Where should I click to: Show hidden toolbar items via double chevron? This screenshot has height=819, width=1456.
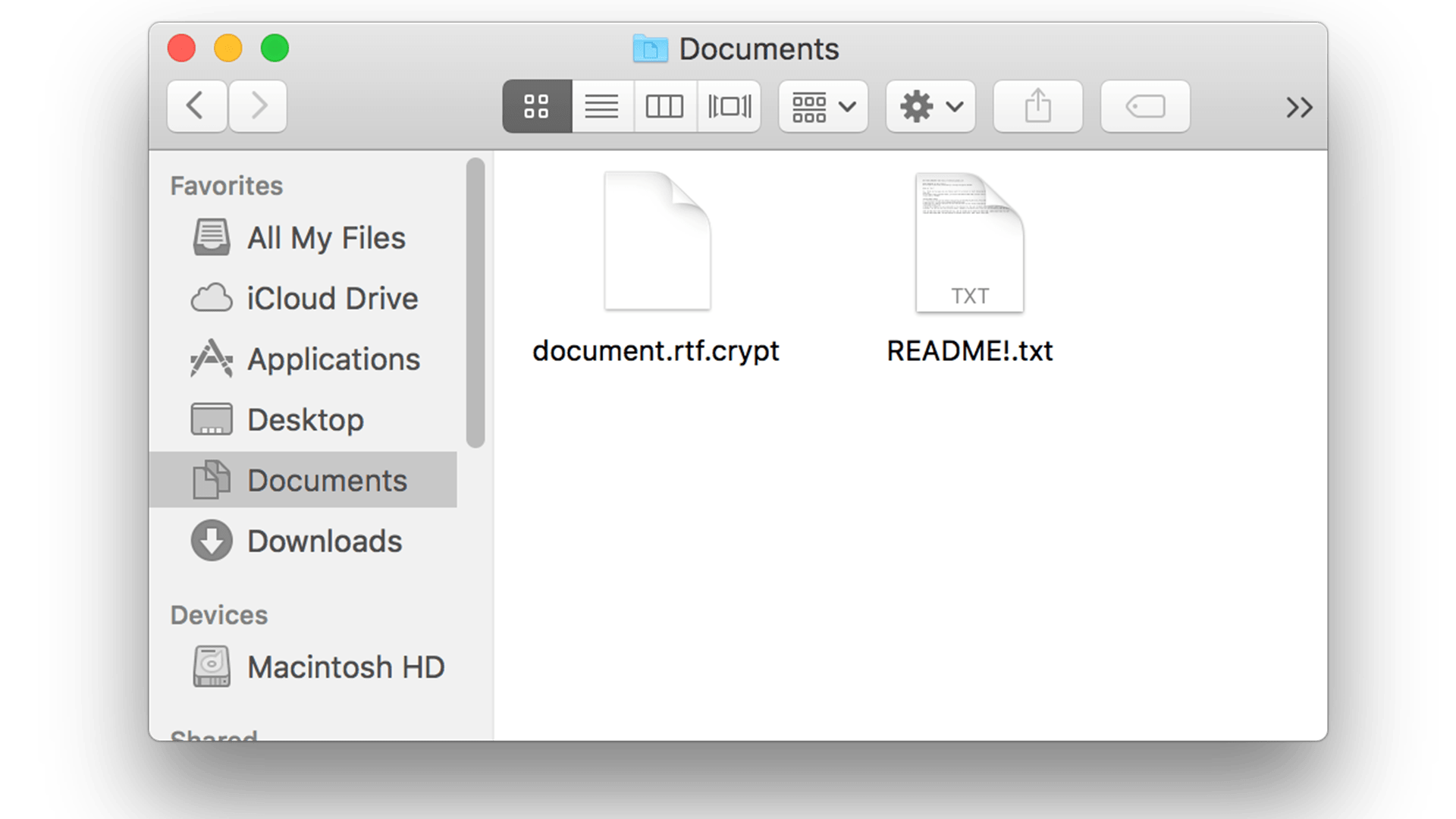(1299, 108)
